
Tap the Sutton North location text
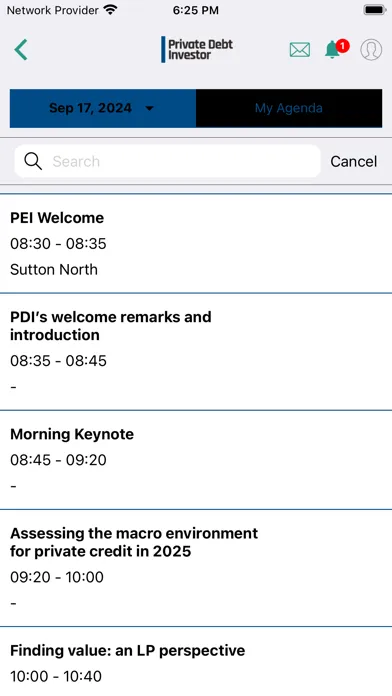pos(54,269)
